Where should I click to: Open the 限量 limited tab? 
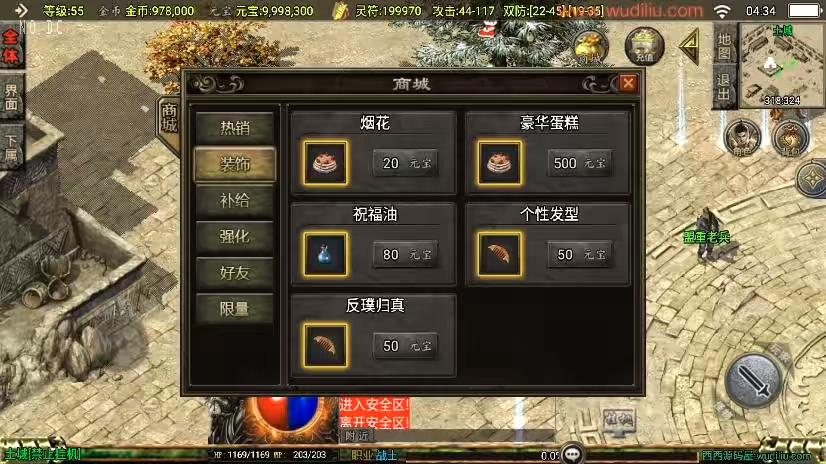[x=234, y=309]
